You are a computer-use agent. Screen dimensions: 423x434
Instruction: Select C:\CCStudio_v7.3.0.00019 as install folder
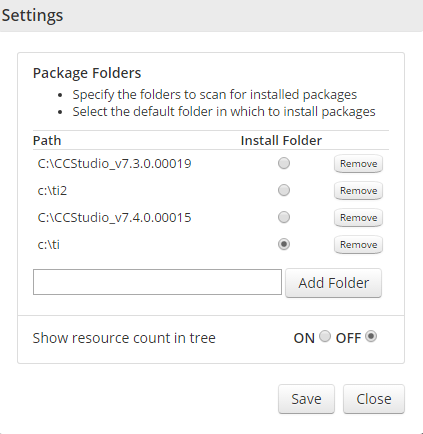pyautogui.click(x=284, y=163)
